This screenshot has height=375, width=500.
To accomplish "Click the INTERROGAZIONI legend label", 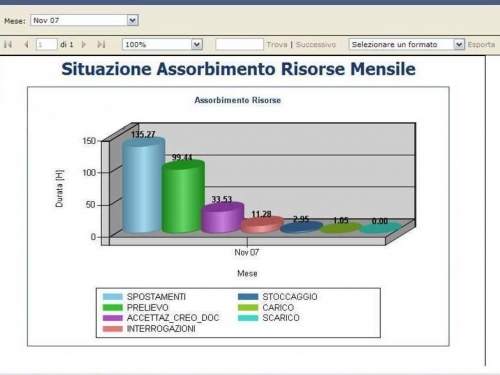I will coord(161,329).
